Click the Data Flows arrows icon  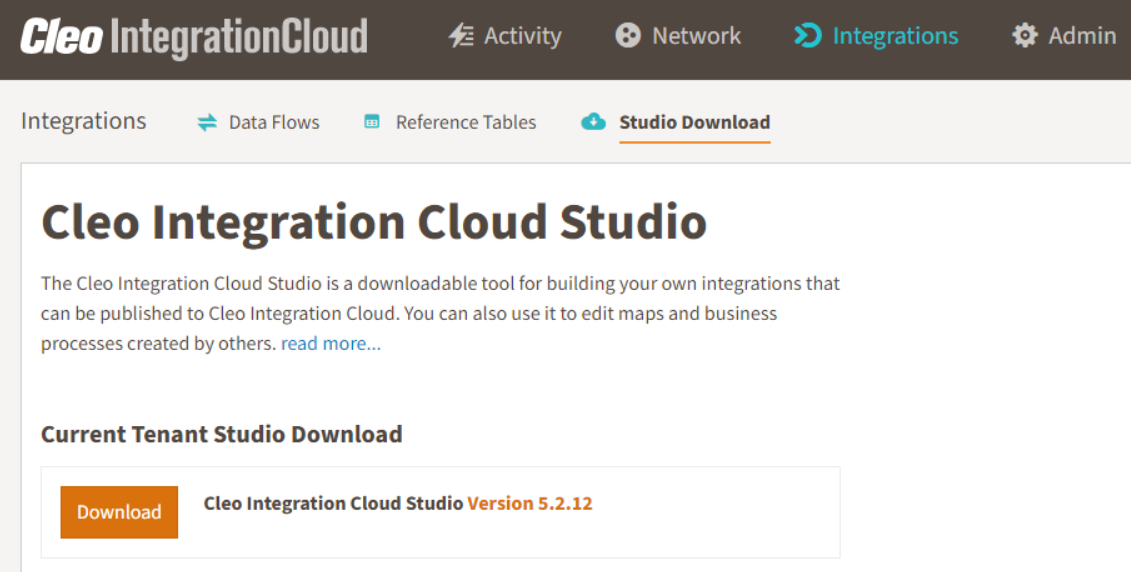[207, 123]
